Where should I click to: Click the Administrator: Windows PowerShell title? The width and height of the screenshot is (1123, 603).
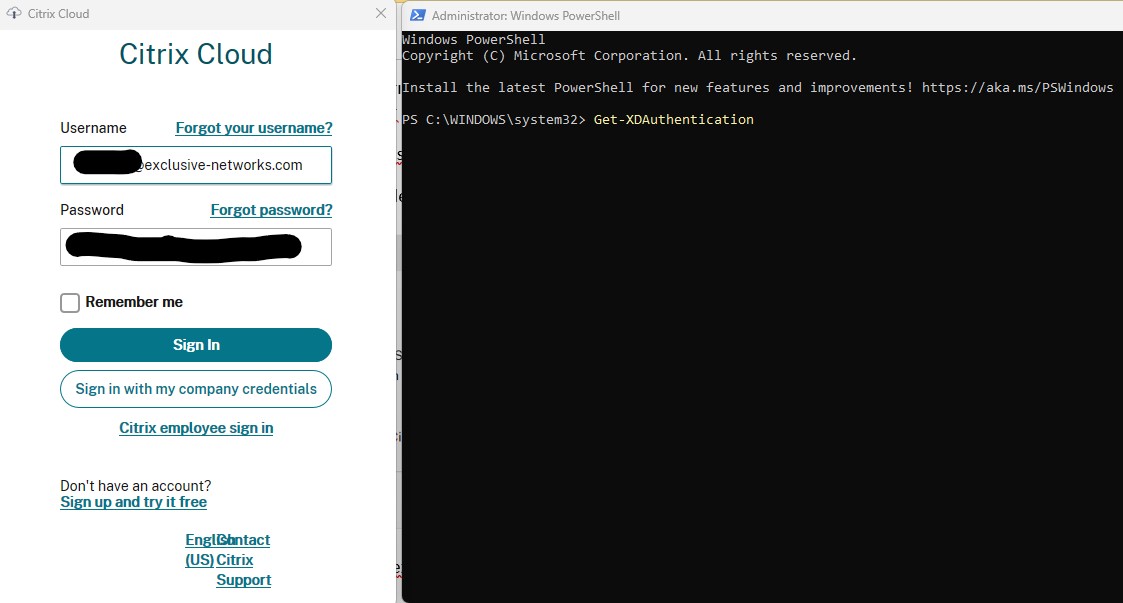526,15
